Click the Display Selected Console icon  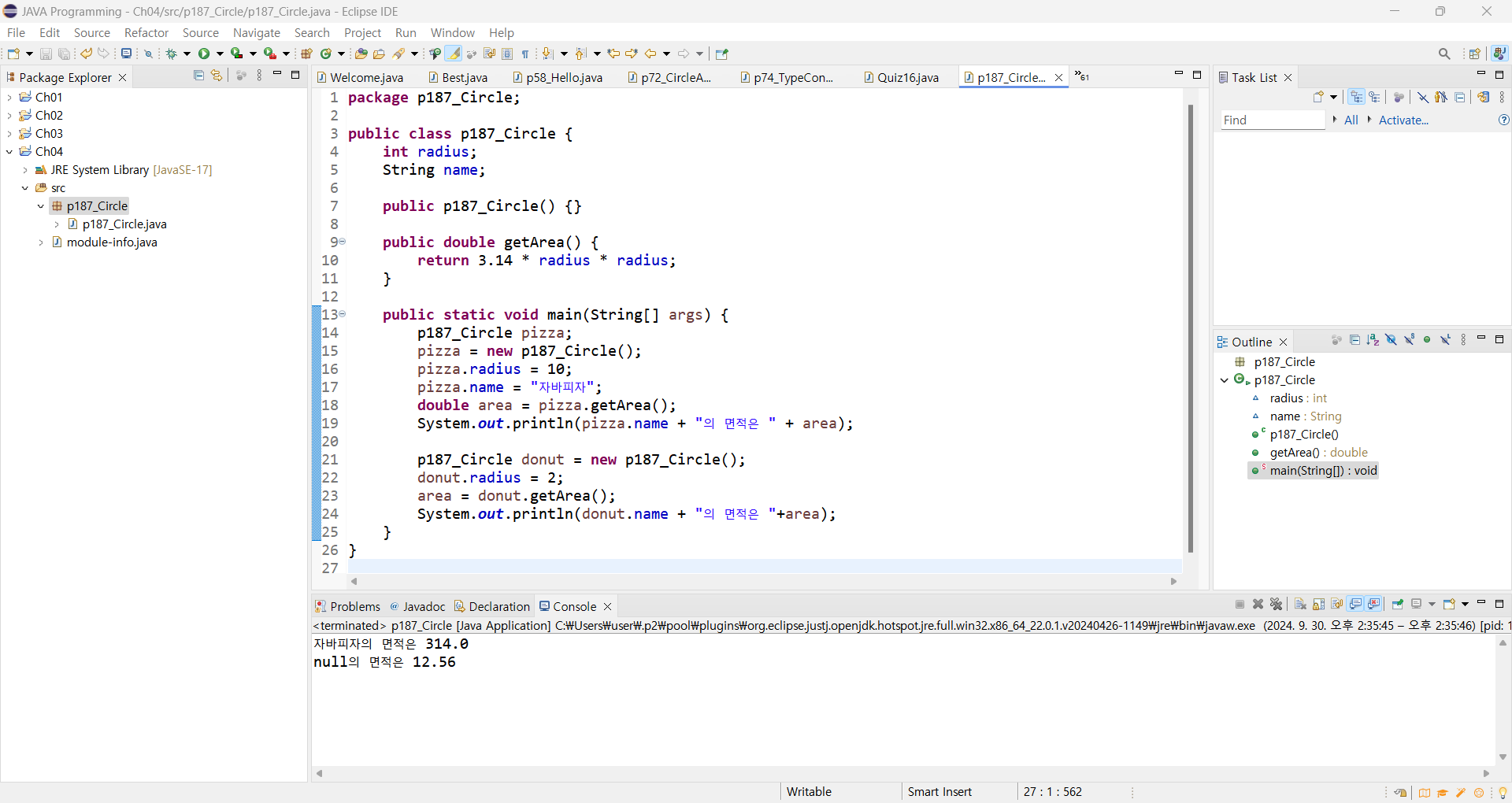(1417, 604)
